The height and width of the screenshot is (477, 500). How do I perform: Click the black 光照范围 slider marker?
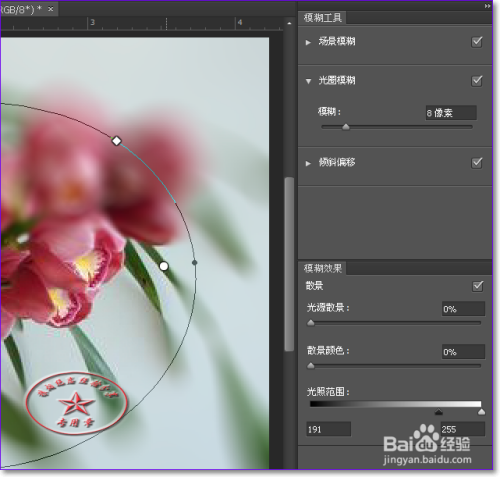pos(439,412)
